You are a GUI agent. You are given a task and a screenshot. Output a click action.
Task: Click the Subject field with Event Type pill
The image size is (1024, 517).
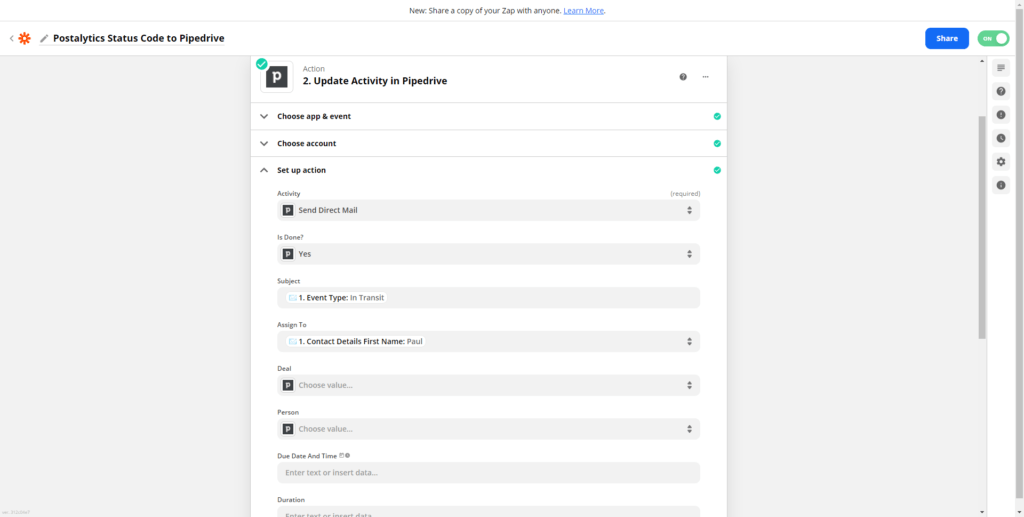point(488,298)
